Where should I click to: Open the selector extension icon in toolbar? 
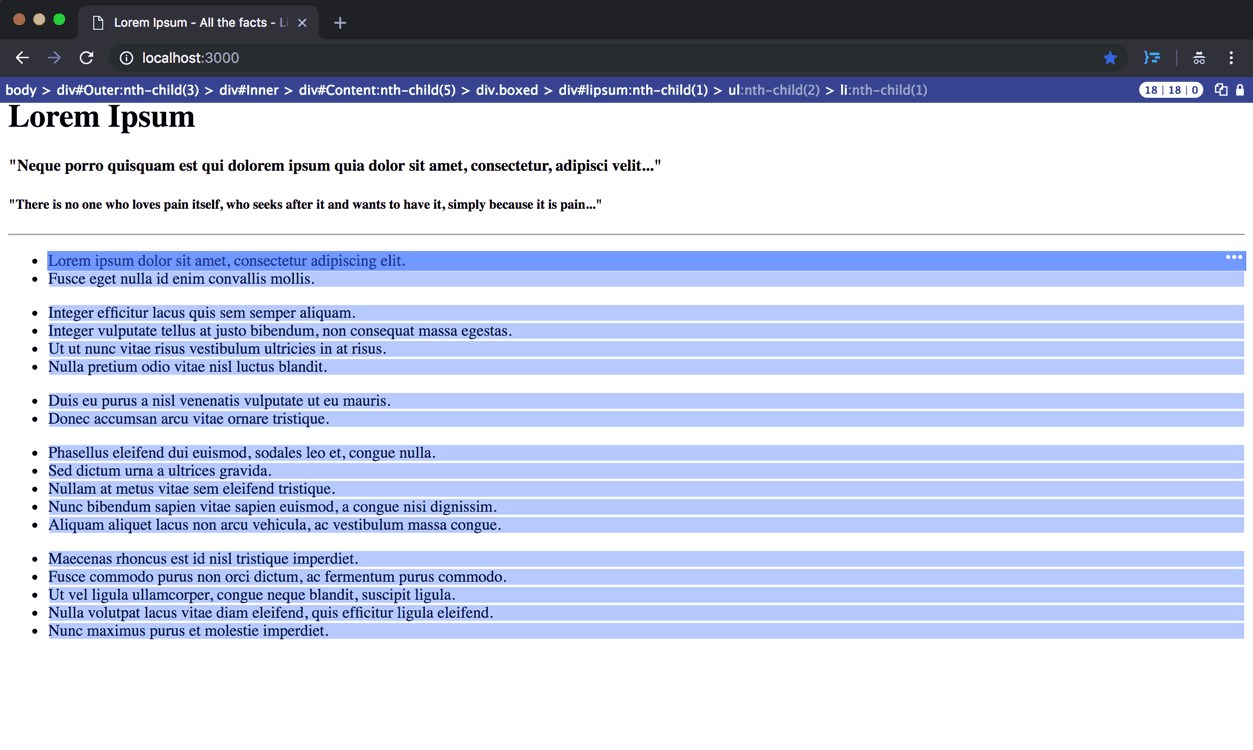(x=1152, y=58)
